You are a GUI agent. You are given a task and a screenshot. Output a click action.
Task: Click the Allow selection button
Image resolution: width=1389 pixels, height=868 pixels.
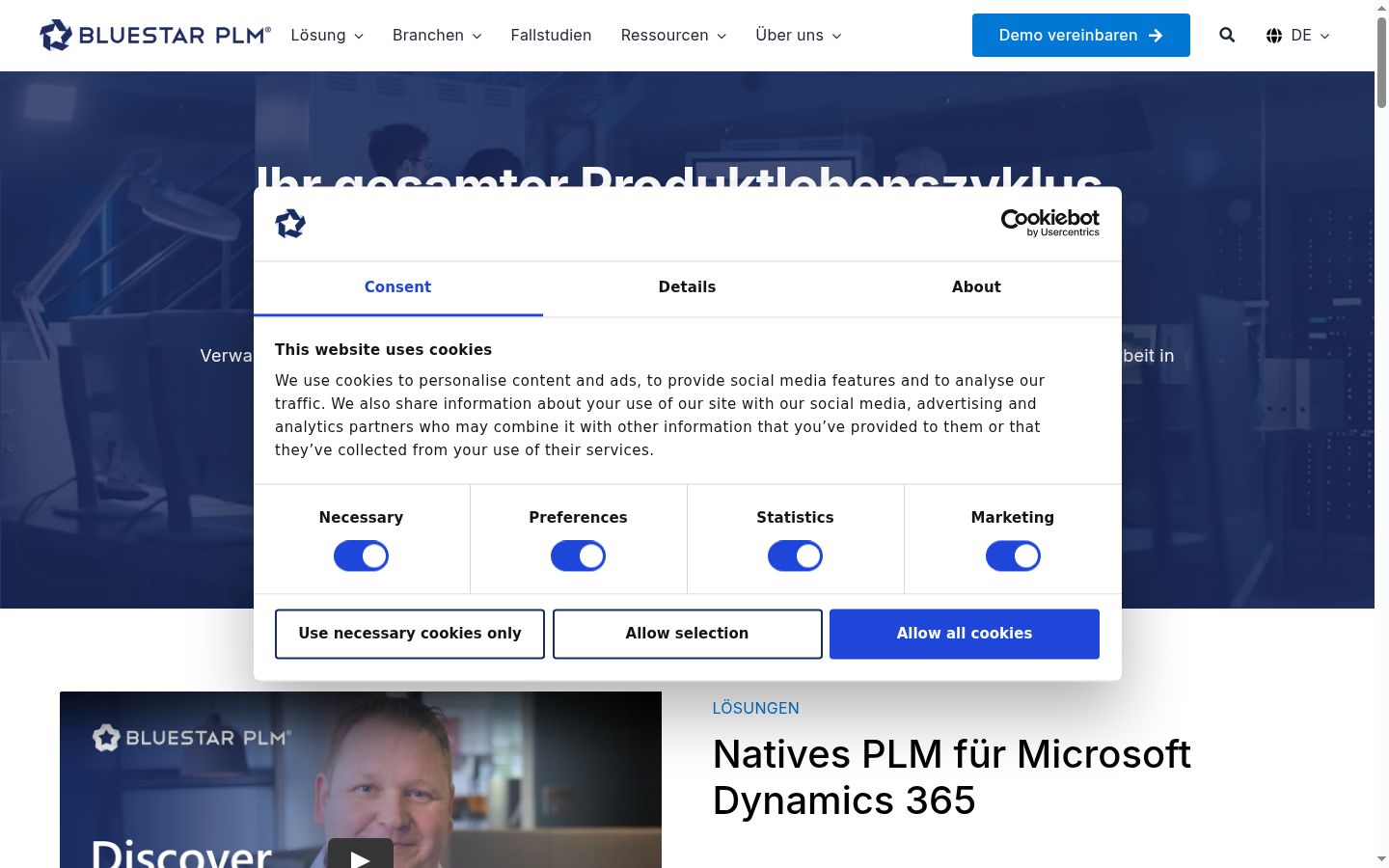(688, 634)
